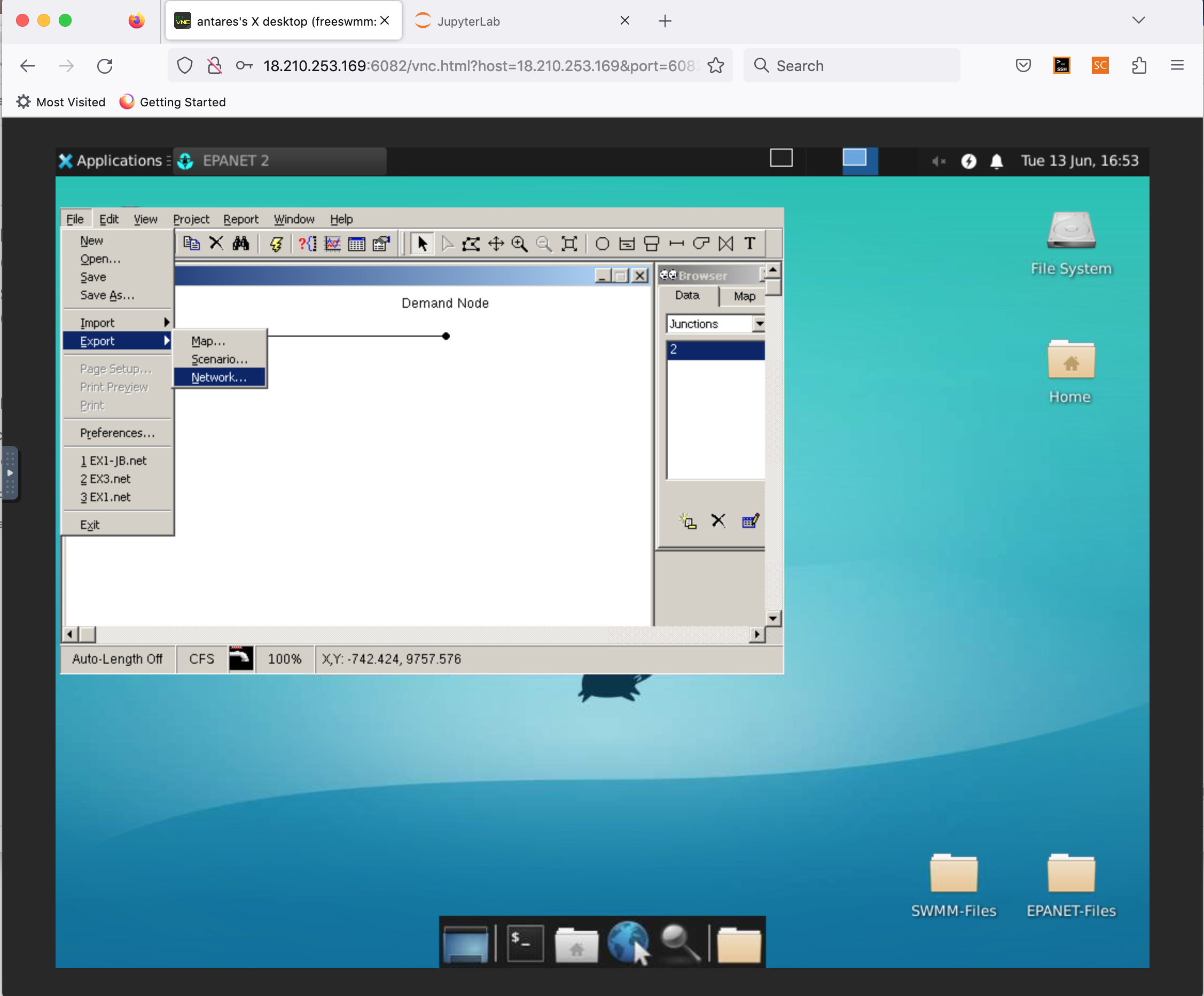This screenshot has height=996, width=1204.
Task: Click the 100% zoom level status
Action: coord(284,659)
